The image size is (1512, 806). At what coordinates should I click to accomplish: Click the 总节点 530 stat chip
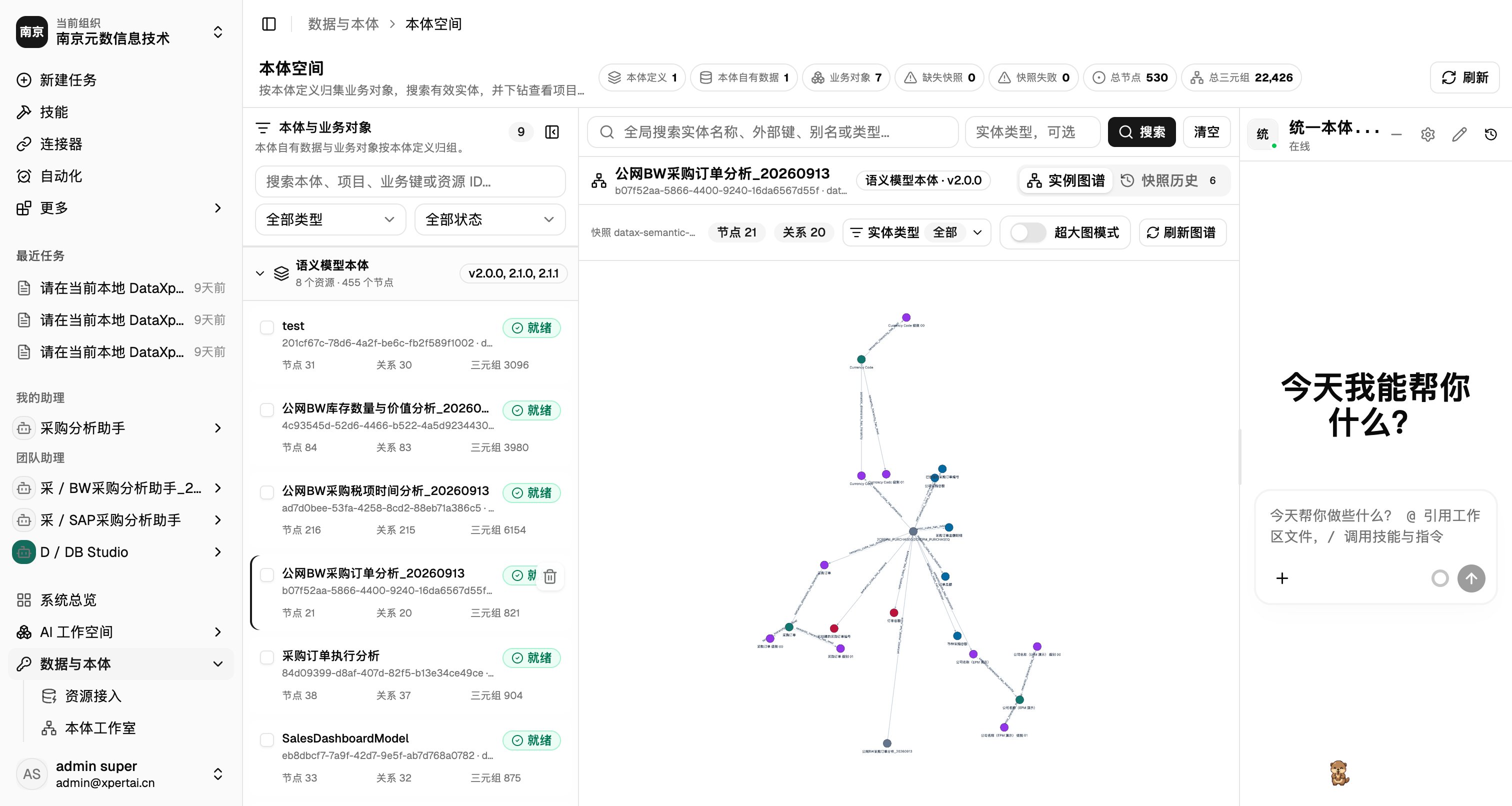click(x=1130, y=77)
